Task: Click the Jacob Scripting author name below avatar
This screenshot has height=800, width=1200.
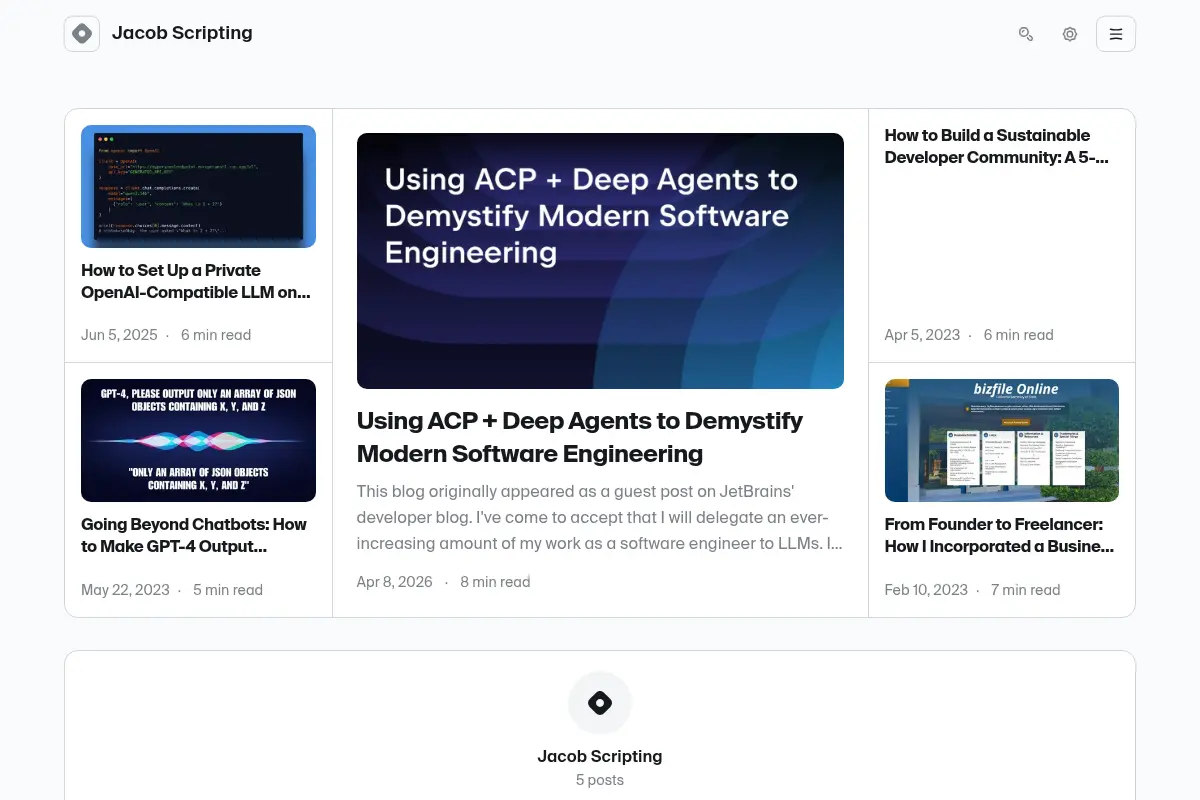Action: 600,756
